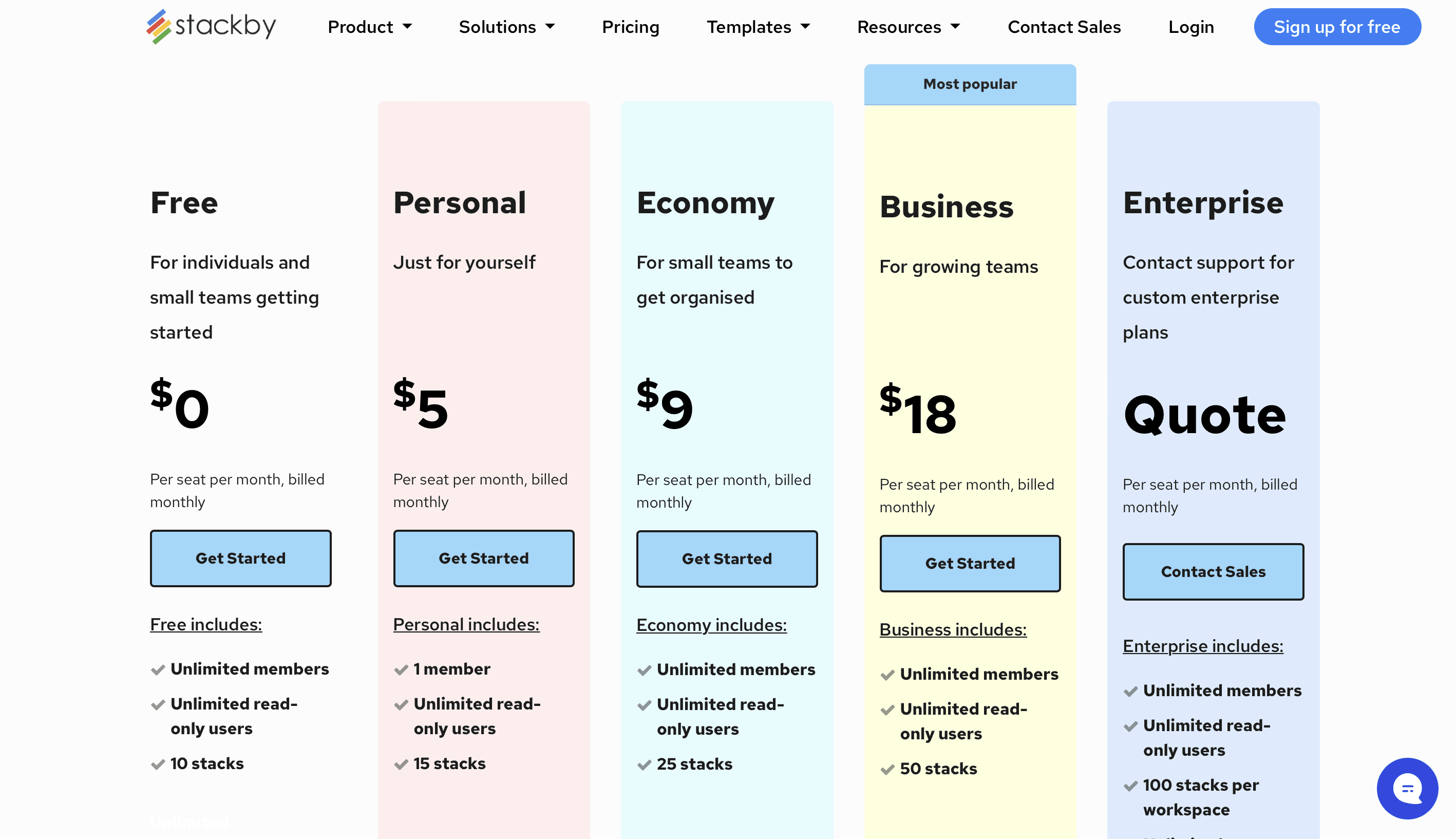This screenshot has height=839, width=1456.
Task: Go to Pricing in navigation
Action: [x=630, y=27]
